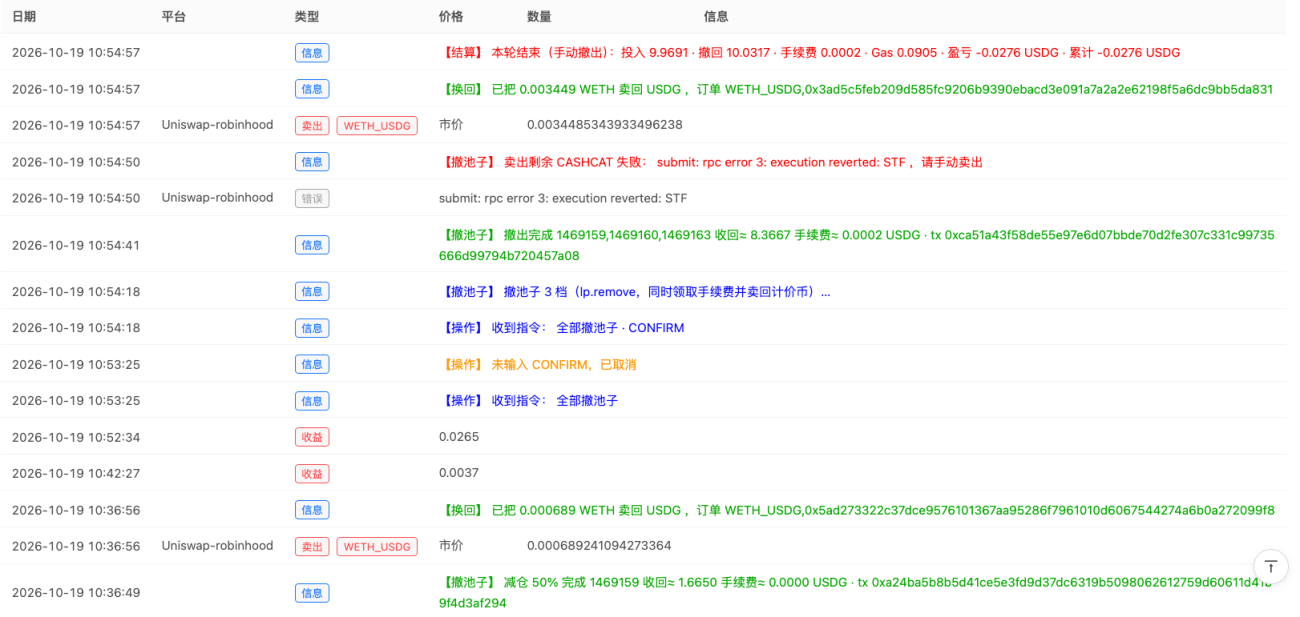The height and width of the screenshot is (617, 1300).
Task: Select the 撤出完成 1469159,1469160,1469163 message
Action: click(857, 245)
